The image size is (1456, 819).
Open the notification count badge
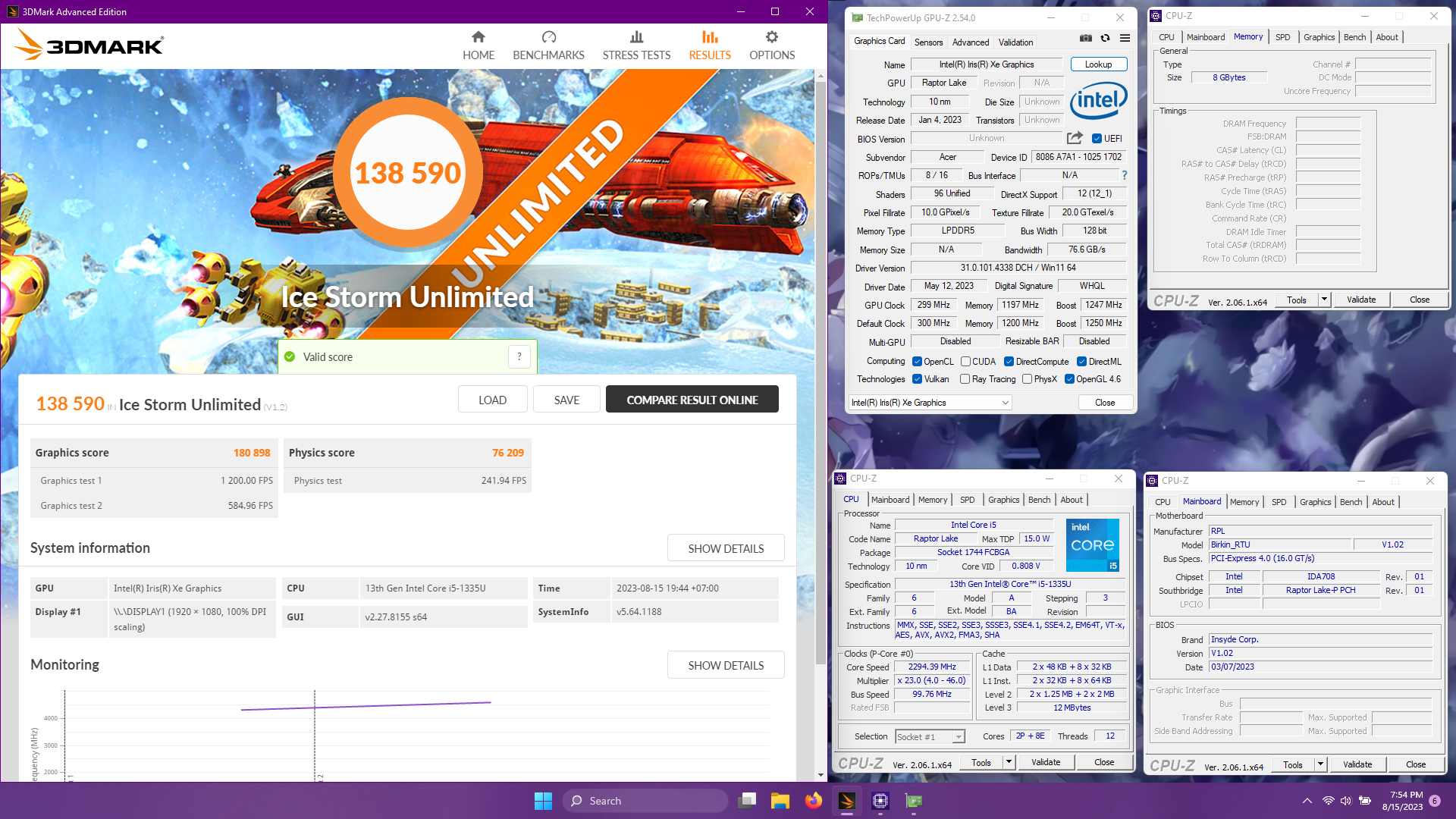tap(1435, 801)
